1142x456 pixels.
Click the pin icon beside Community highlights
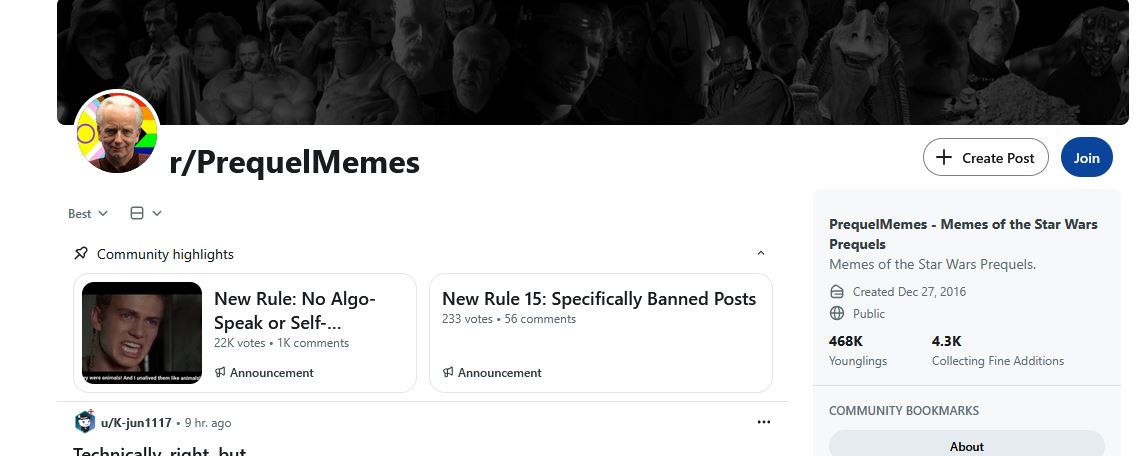coord(81,253)
